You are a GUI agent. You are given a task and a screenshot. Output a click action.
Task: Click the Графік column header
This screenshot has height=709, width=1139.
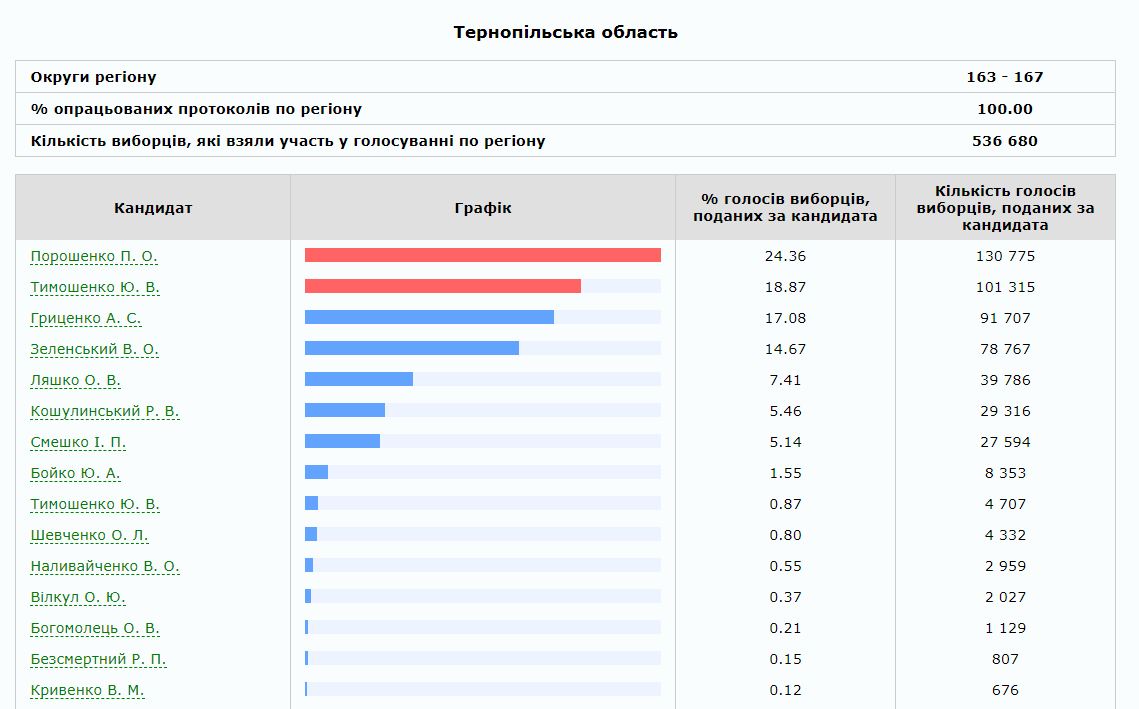click(x=482, y=208)
